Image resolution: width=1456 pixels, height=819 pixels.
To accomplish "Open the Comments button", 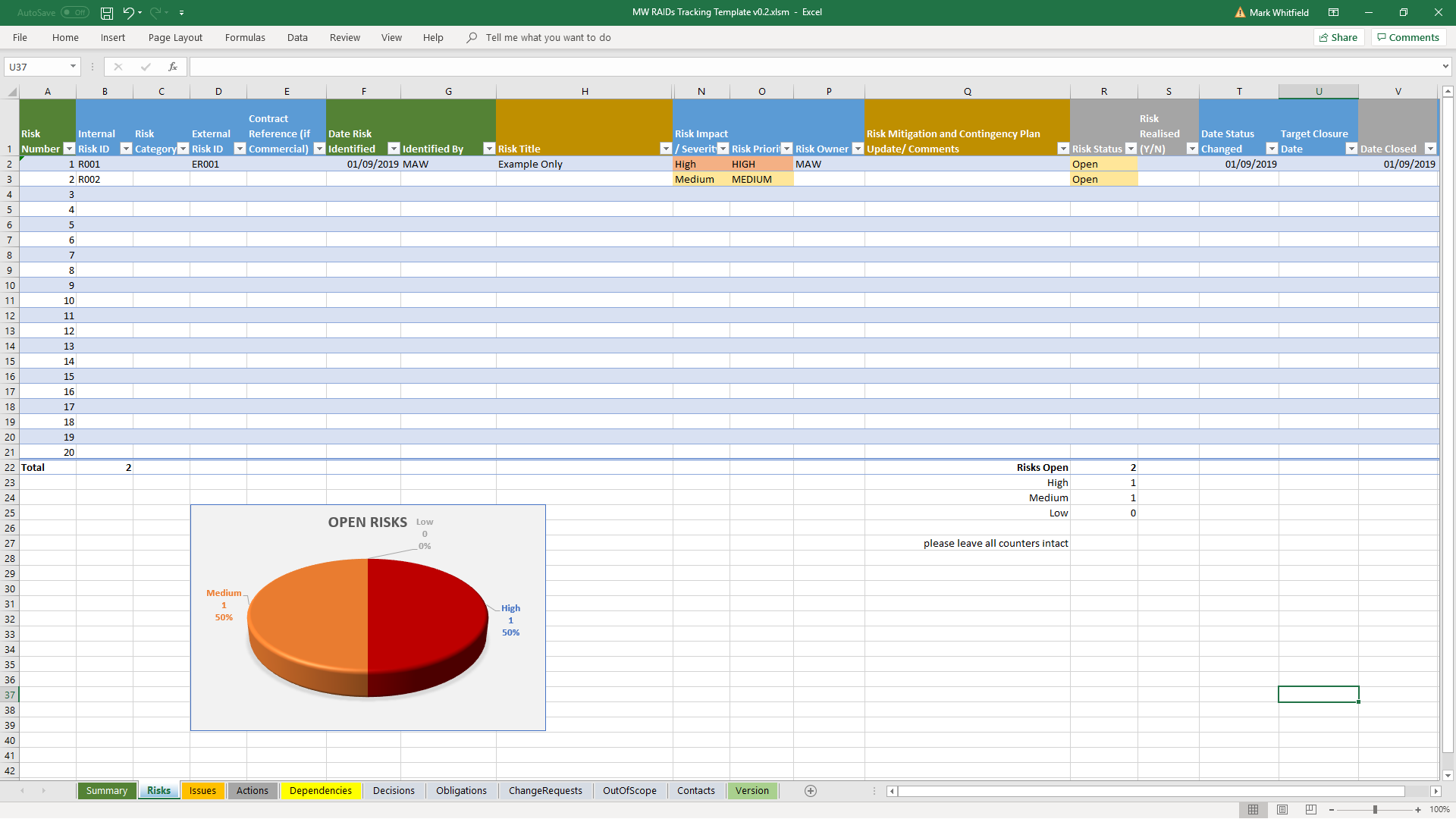I will tap(1408, 37).
